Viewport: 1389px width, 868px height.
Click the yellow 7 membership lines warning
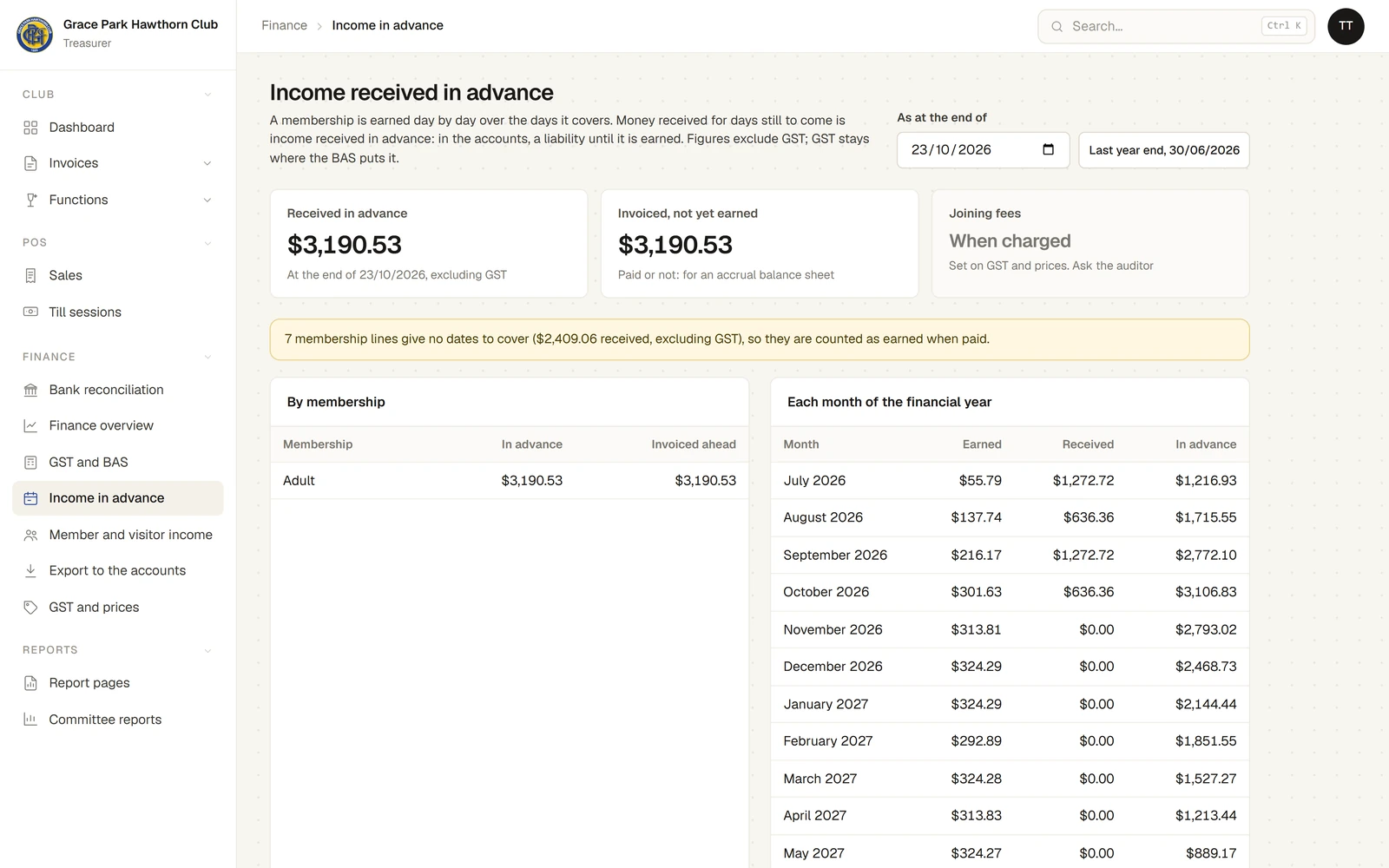760,339
